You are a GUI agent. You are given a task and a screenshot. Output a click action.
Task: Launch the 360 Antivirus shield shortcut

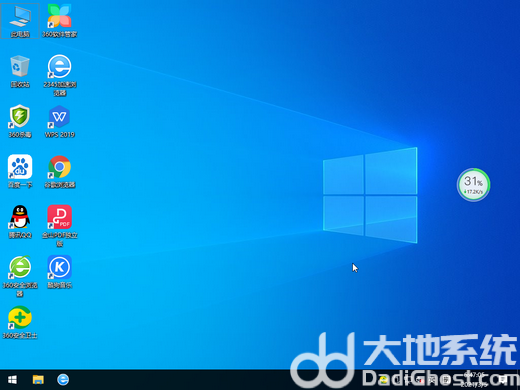coord(20,121)
